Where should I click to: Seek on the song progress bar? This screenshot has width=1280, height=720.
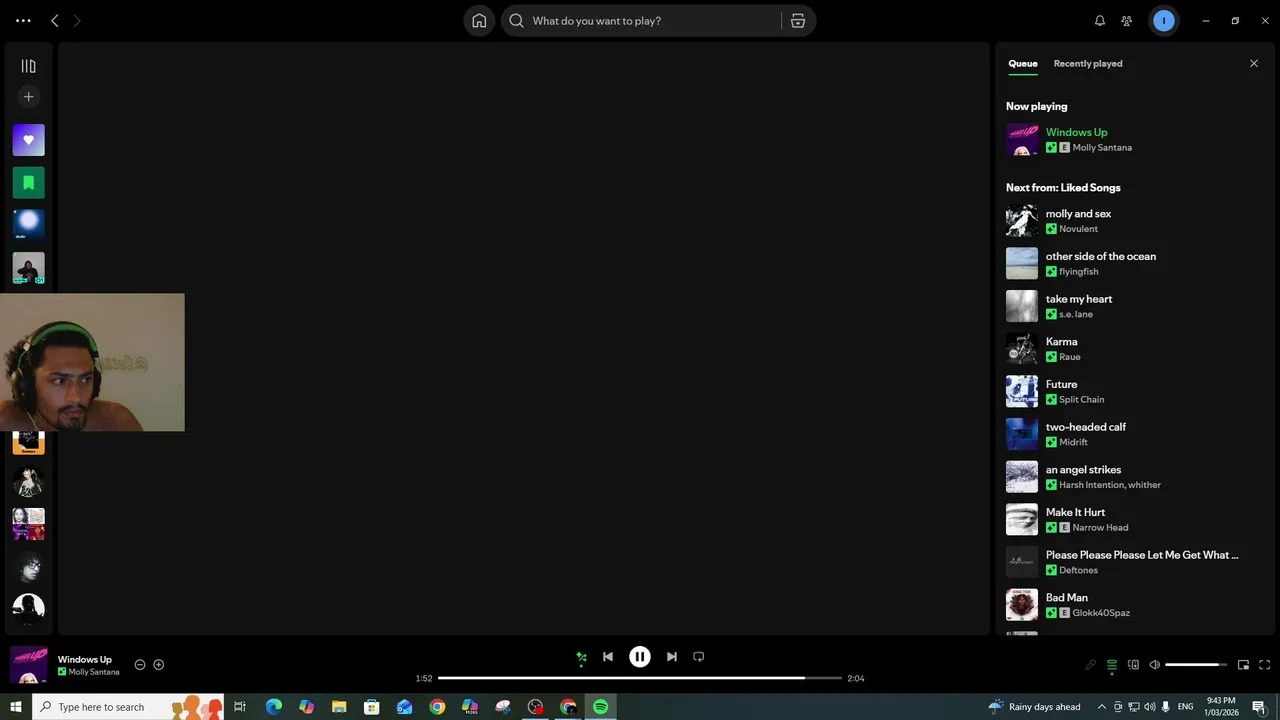(640, 678)
